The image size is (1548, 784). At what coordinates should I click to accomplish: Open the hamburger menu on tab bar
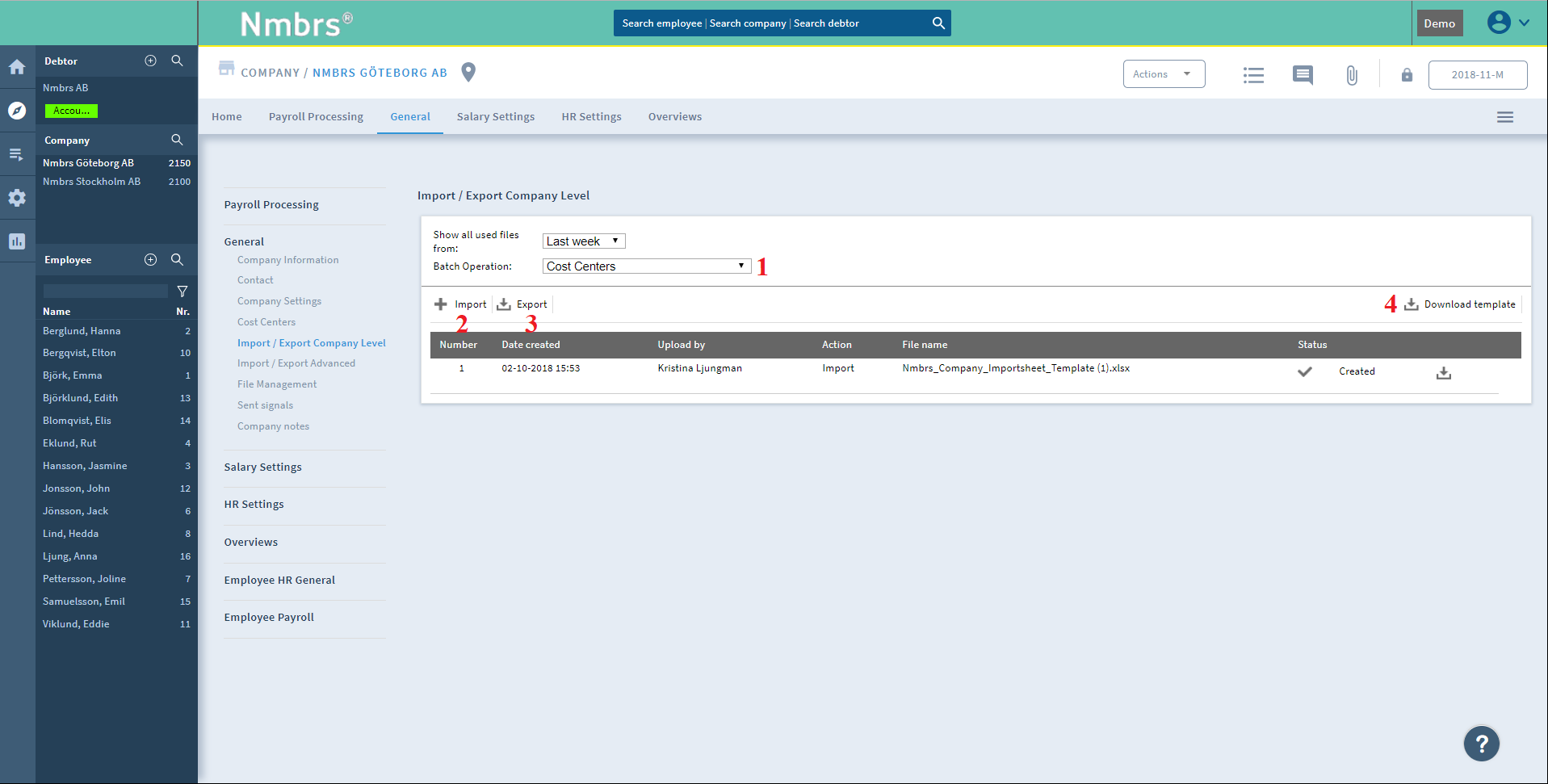pos(1505,117)
